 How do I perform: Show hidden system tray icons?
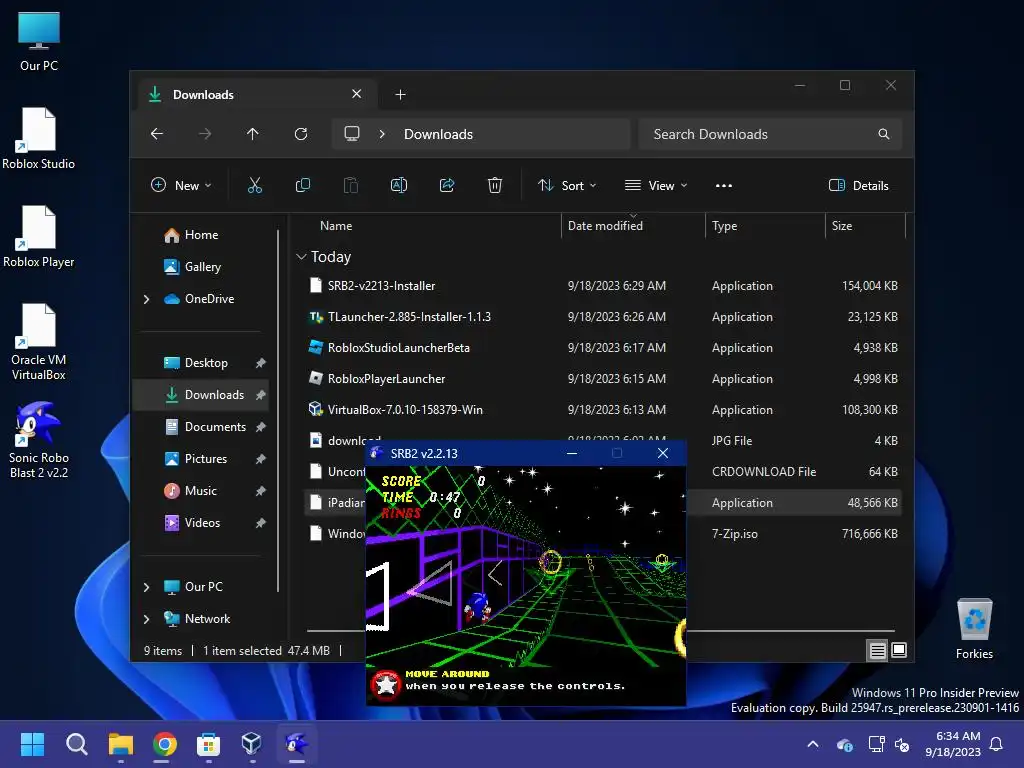[813, 744]
